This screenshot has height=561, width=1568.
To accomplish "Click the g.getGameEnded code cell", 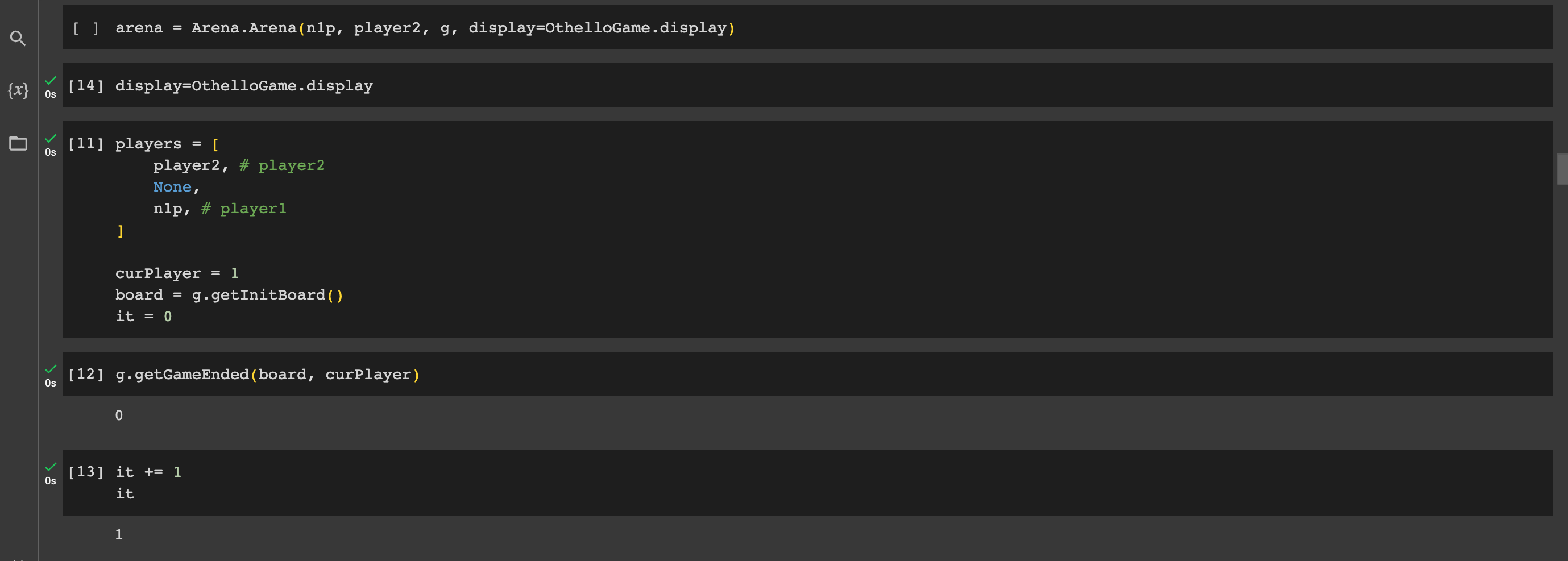I will tap(807, 374).
